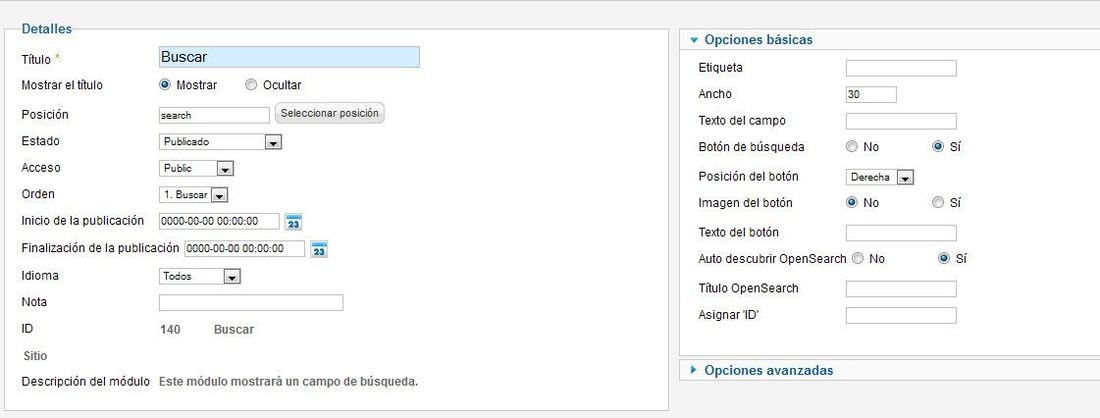Click the Título field containing Buscar

coord(290,57)
